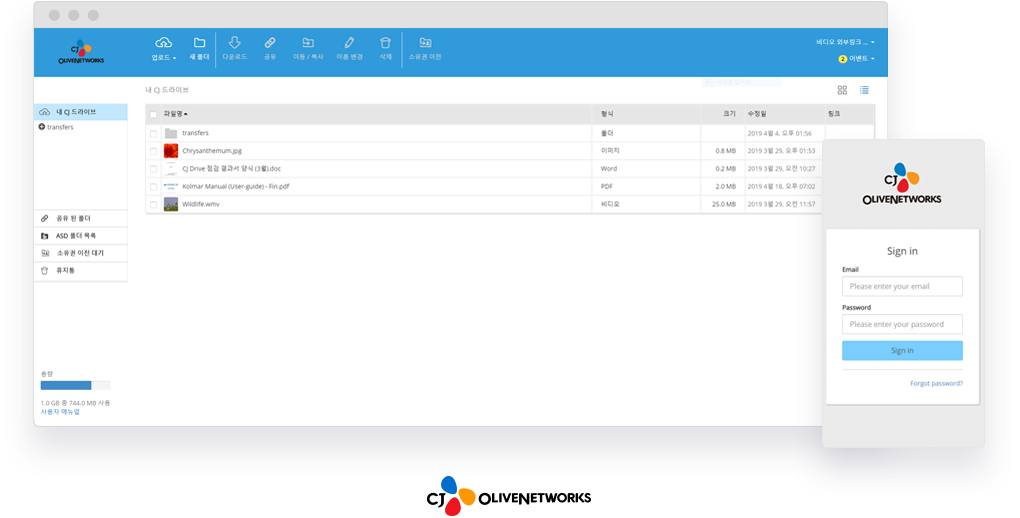The image size is (1020, 518).
Task: Create a new folder (새 폴더)
Action: [199, 48]
